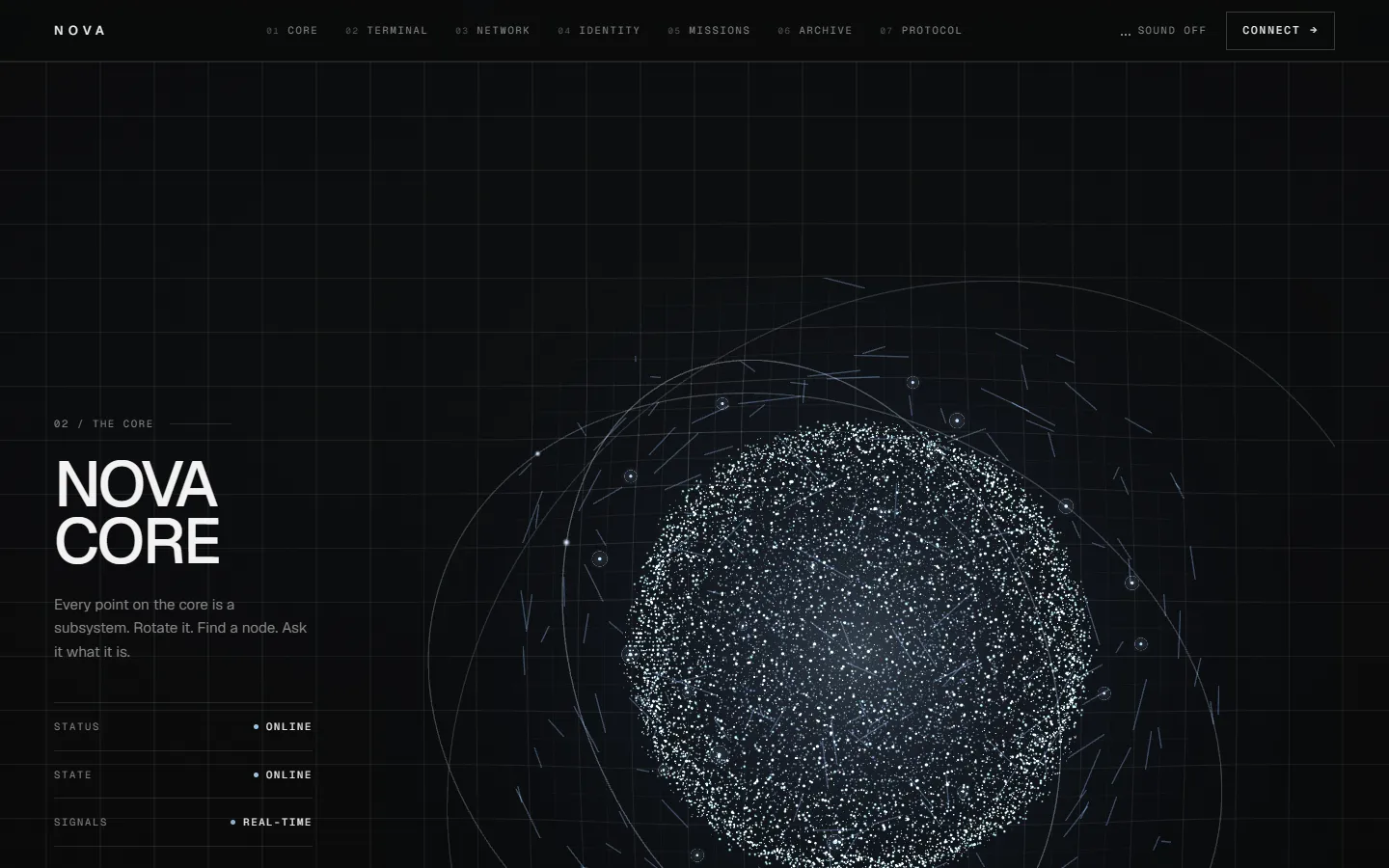Select the 05 Missions nav item

tap(709, 31)
